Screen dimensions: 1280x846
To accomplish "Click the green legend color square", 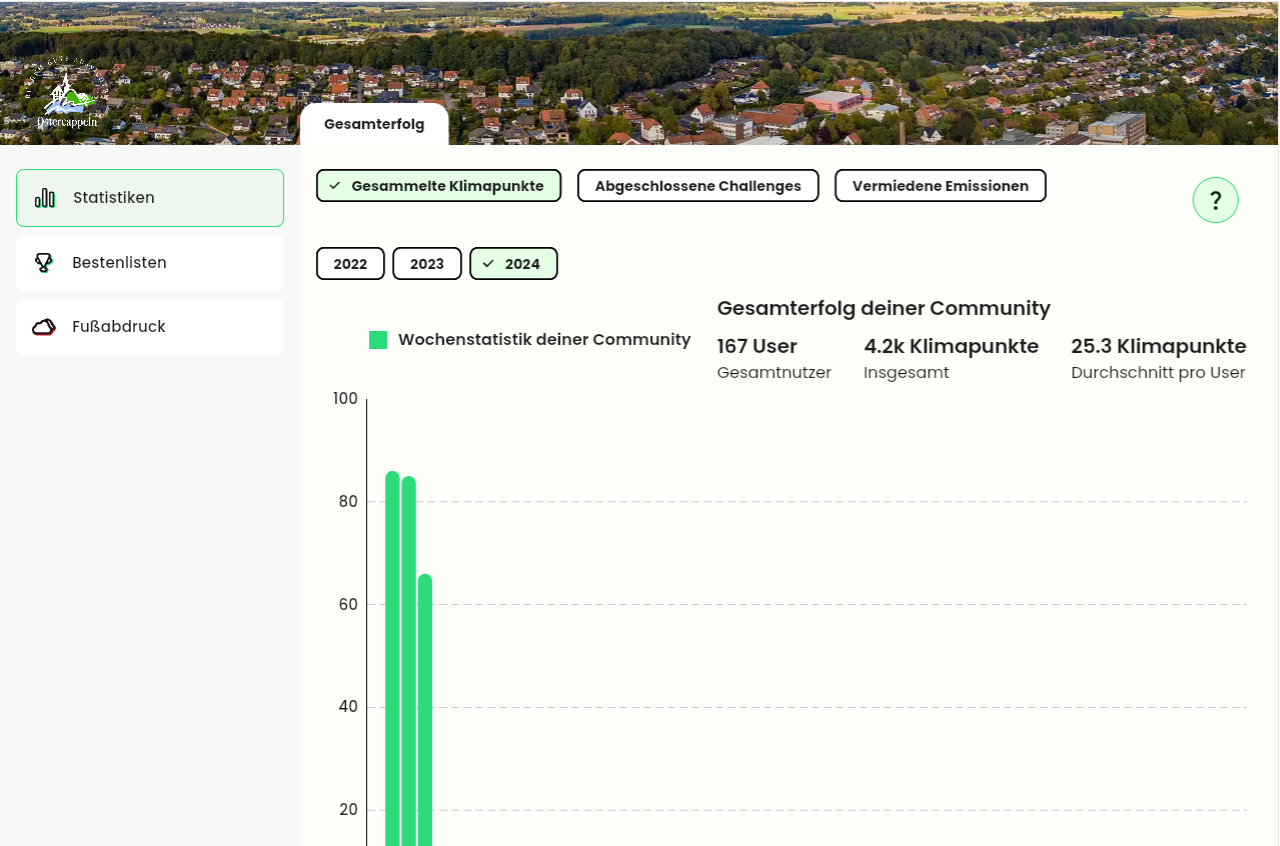I will click(378, 340).
